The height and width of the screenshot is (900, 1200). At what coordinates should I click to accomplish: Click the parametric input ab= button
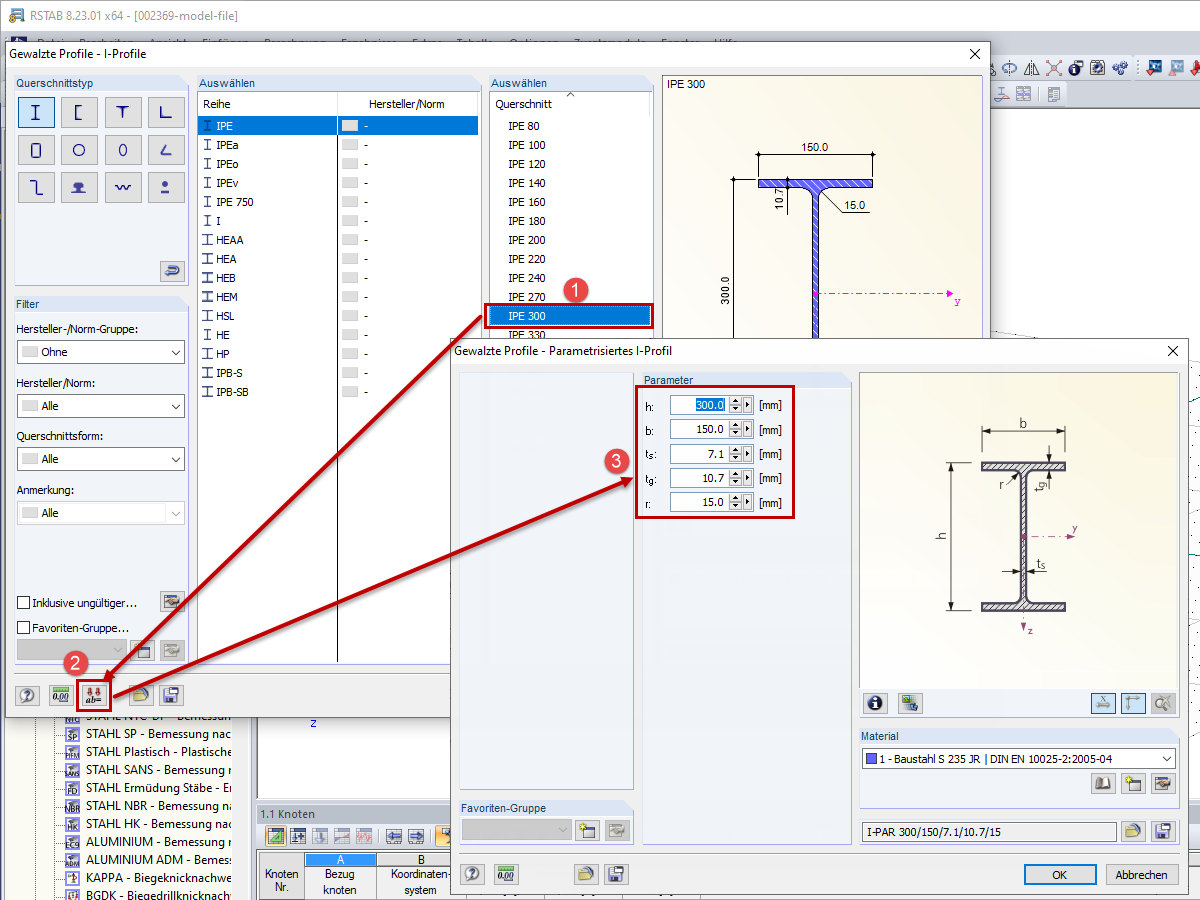click(x=96, y=696)
